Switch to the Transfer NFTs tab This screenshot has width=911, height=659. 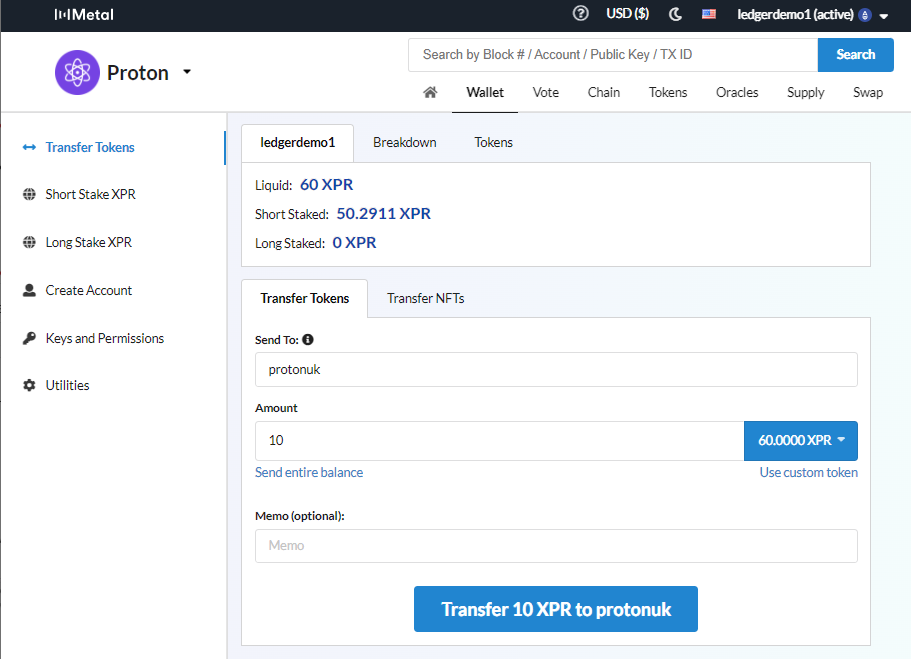pyautogui.click(x=425, y=297)
